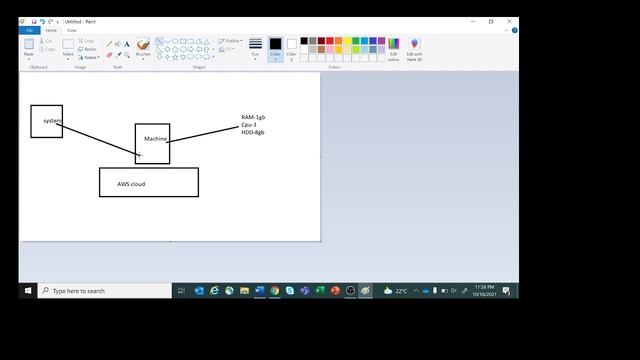Collapse the ribbon with the chevron
The width and height of the screenshot is (640, 360).
506,31
